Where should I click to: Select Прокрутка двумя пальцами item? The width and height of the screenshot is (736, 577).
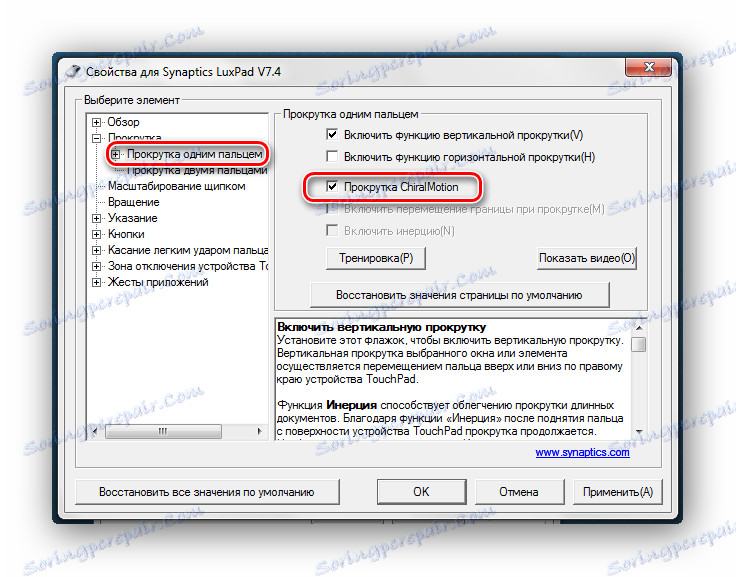pos(197,170)
